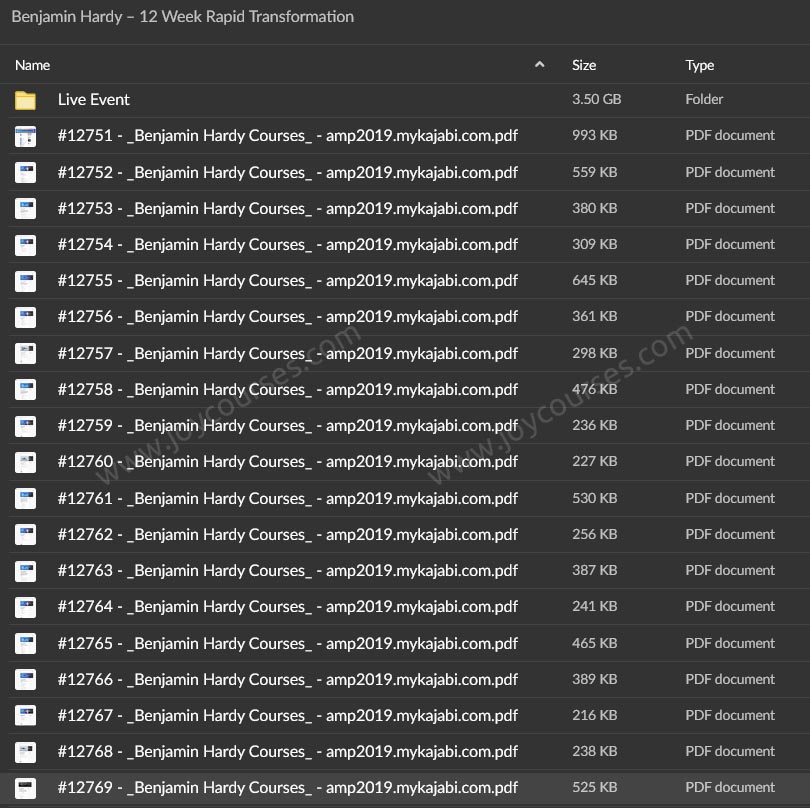
Task: Click PDF icon for file #12769
Action: pyautogui.click(x=25, y=789)
